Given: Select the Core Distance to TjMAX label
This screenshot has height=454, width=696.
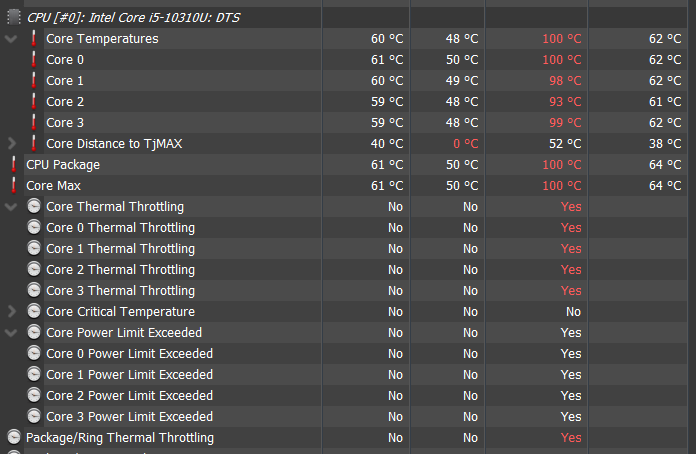Looking at the screenshot, I should [114, 143].
